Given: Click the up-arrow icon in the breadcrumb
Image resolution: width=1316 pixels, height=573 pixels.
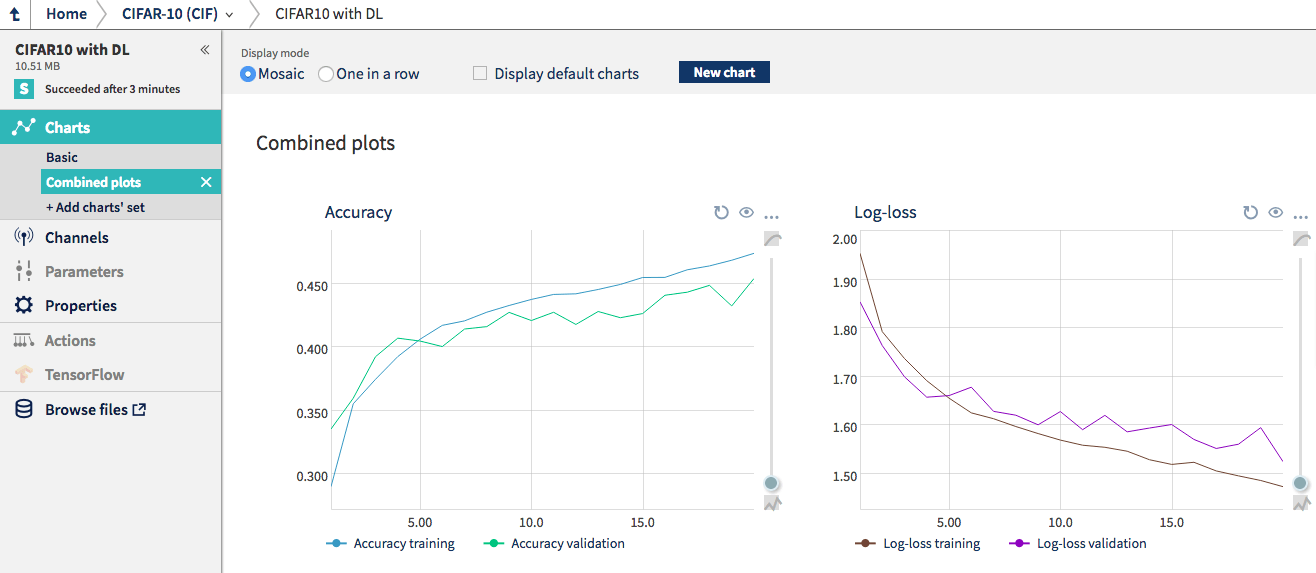Looking at the screenshot, I should click(x=14, y=14).
